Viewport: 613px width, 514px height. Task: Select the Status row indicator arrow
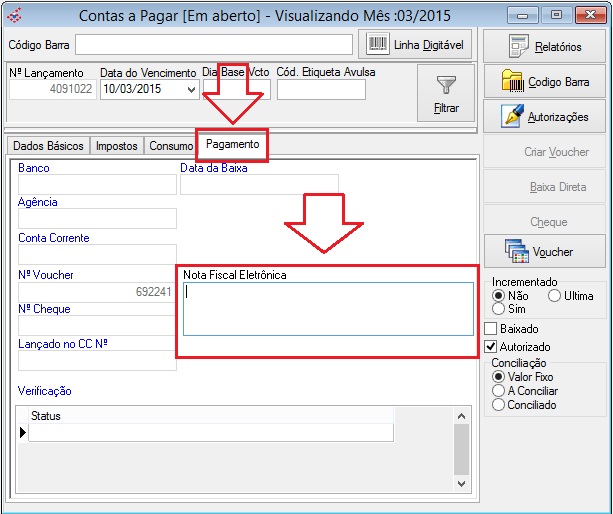coord(24,433)
